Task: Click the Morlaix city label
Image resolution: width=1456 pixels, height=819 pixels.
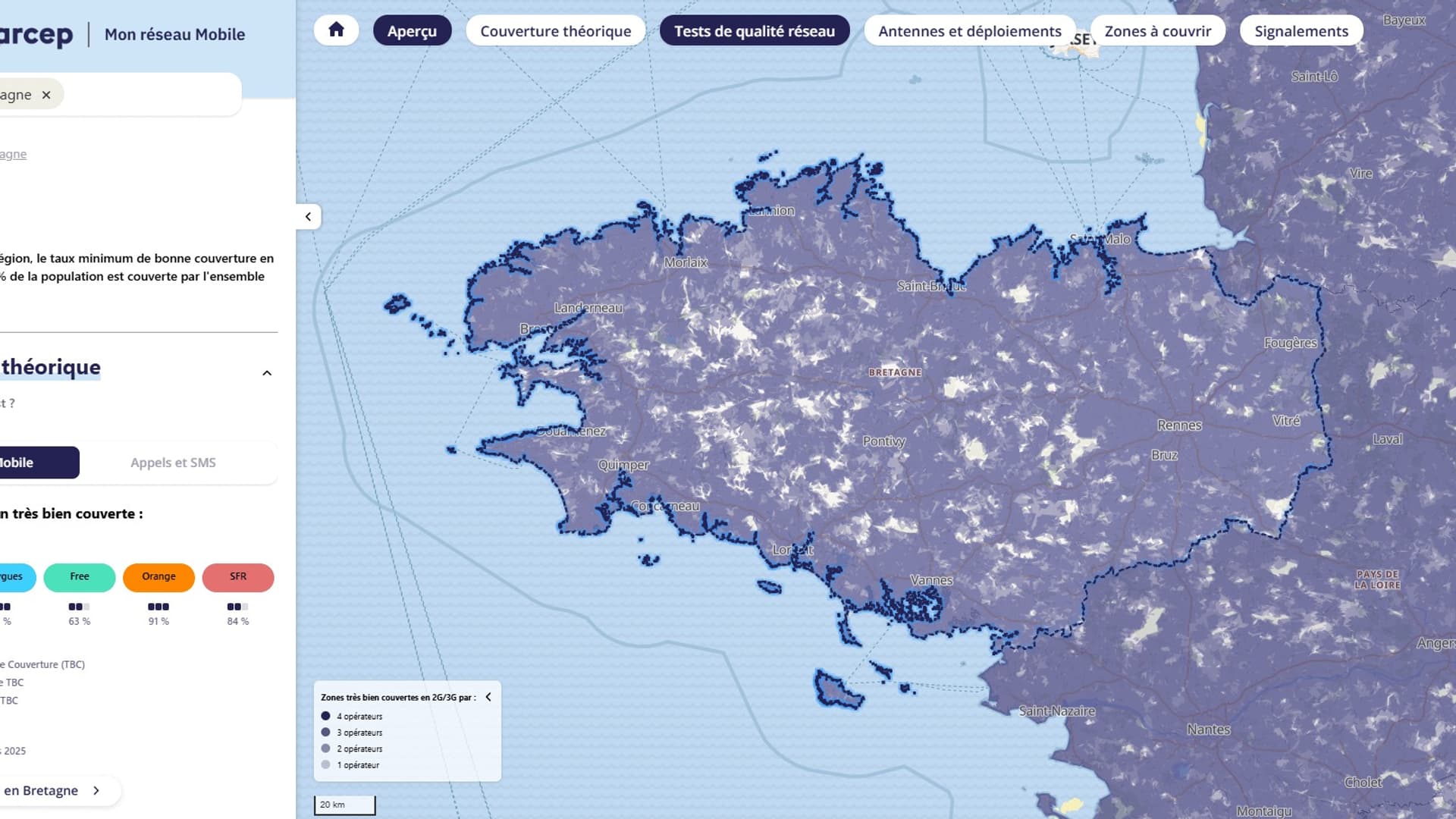Action: [686, 262]
